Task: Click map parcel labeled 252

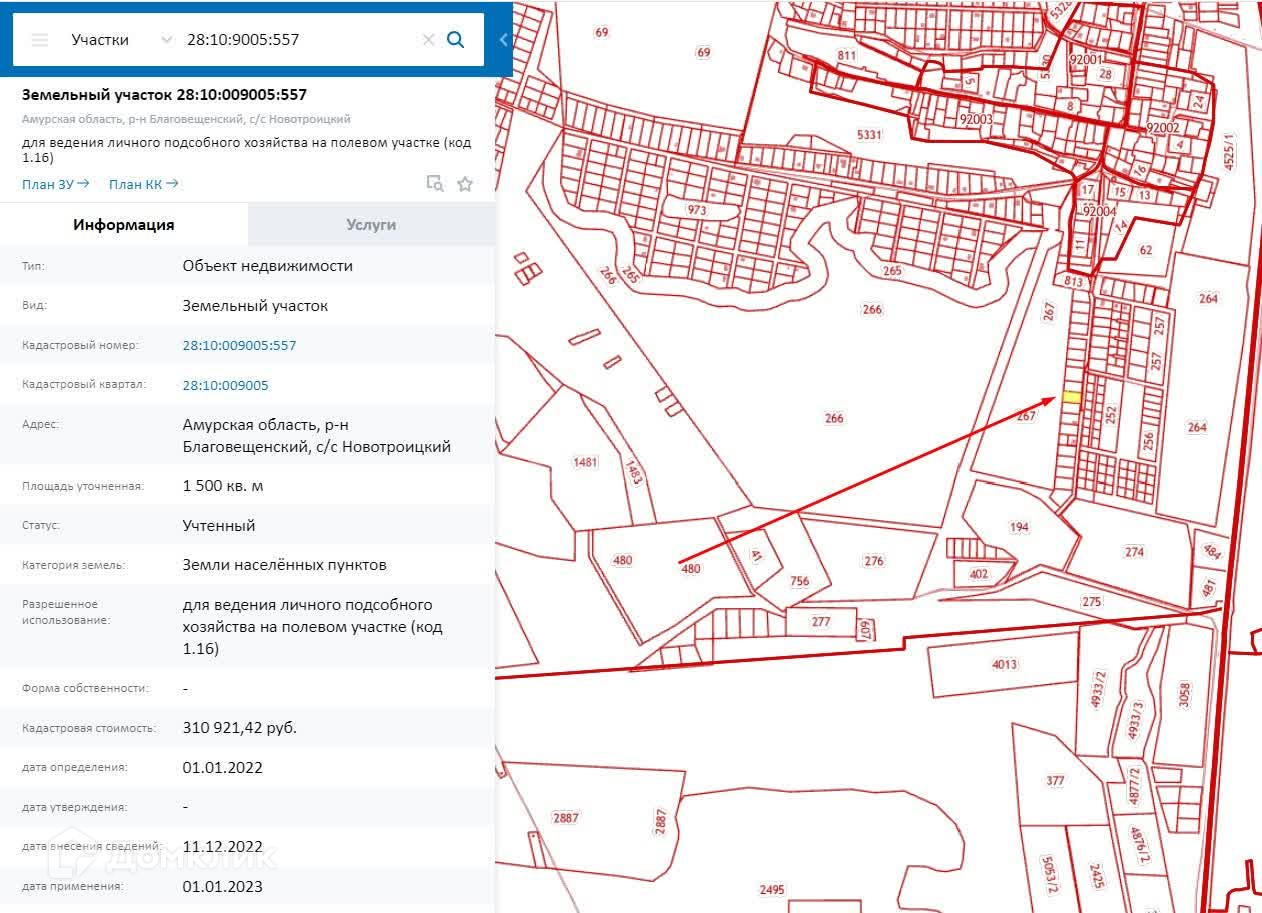Action: (x=1110, y=413)
